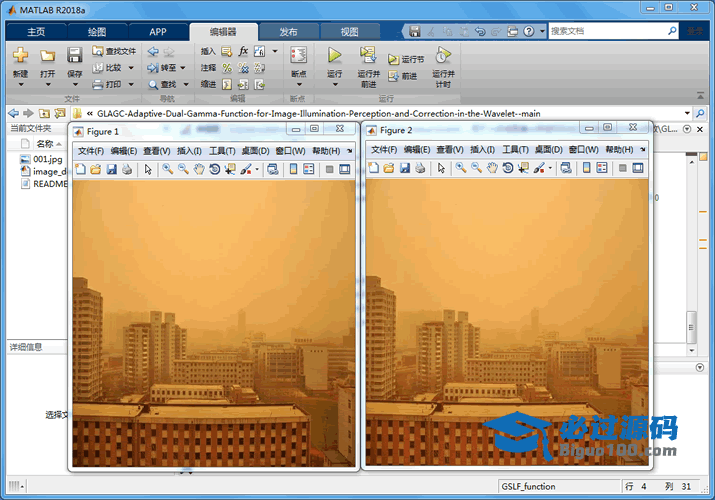Open 工具(T) menu in Figure 2
The height and width of the screenshot is (500, 715).
point(515,149)
